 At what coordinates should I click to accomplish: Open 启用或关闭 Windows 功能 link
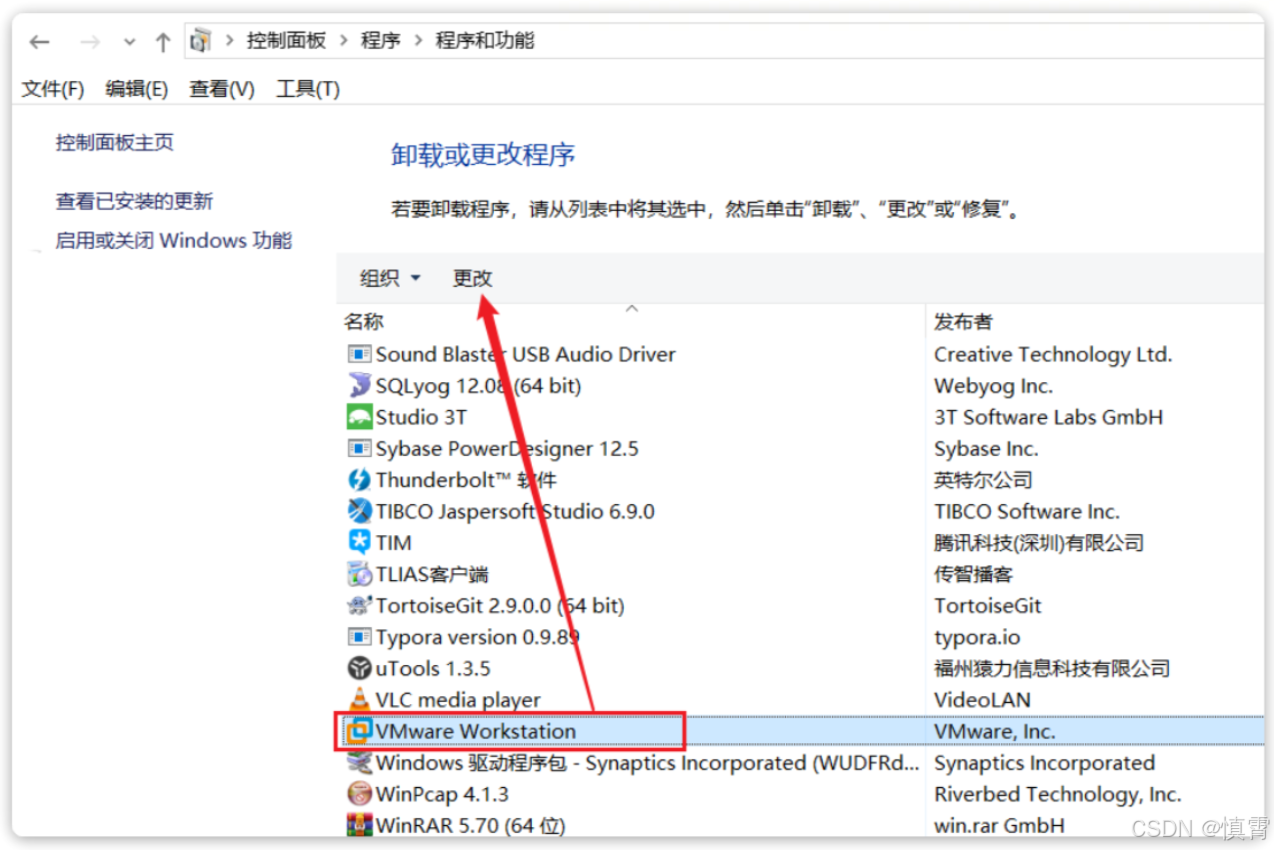(x=174, y=240)
